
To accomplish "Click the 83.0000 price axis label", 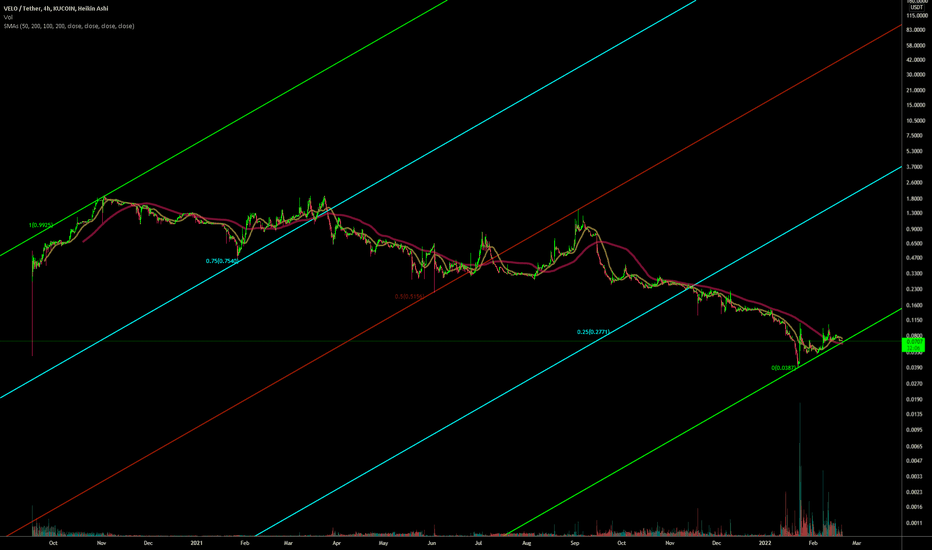I will [x=916, y=30].
